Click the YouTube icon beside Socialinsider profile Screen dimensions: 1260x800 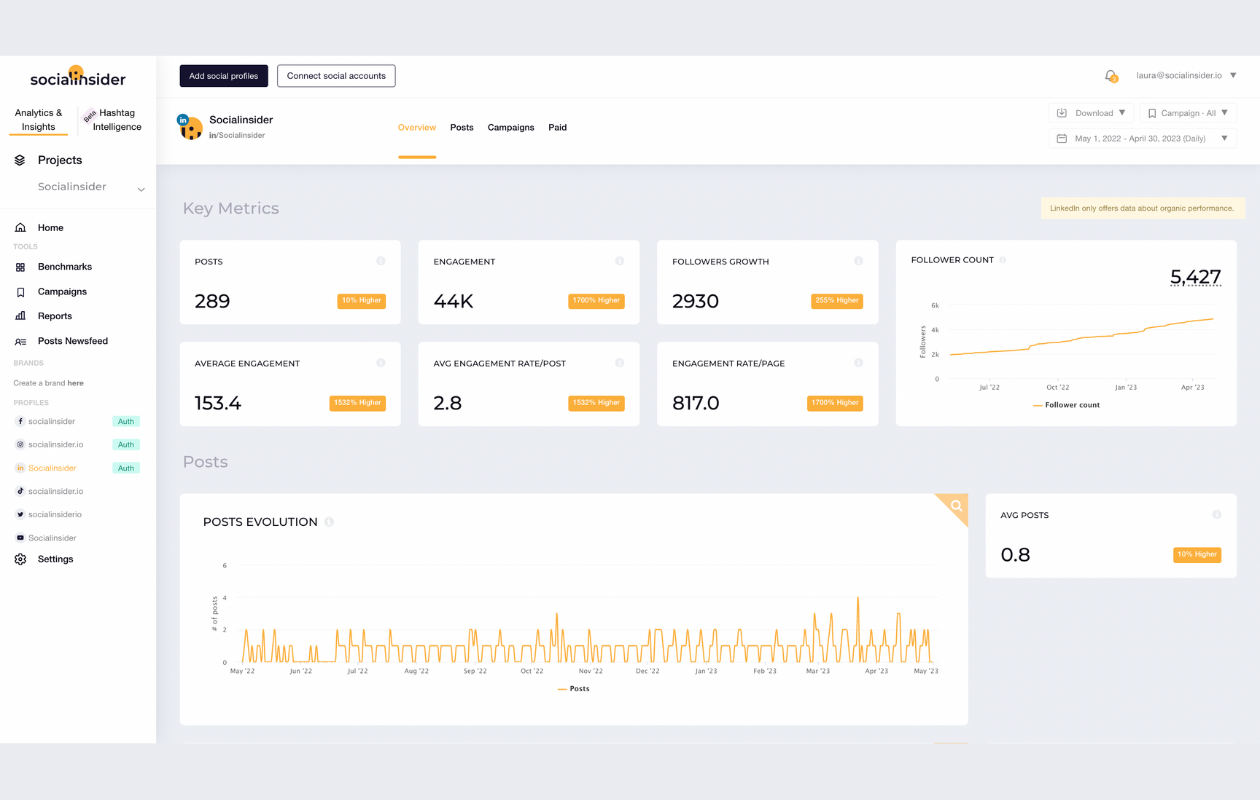[x=20, y=538]
